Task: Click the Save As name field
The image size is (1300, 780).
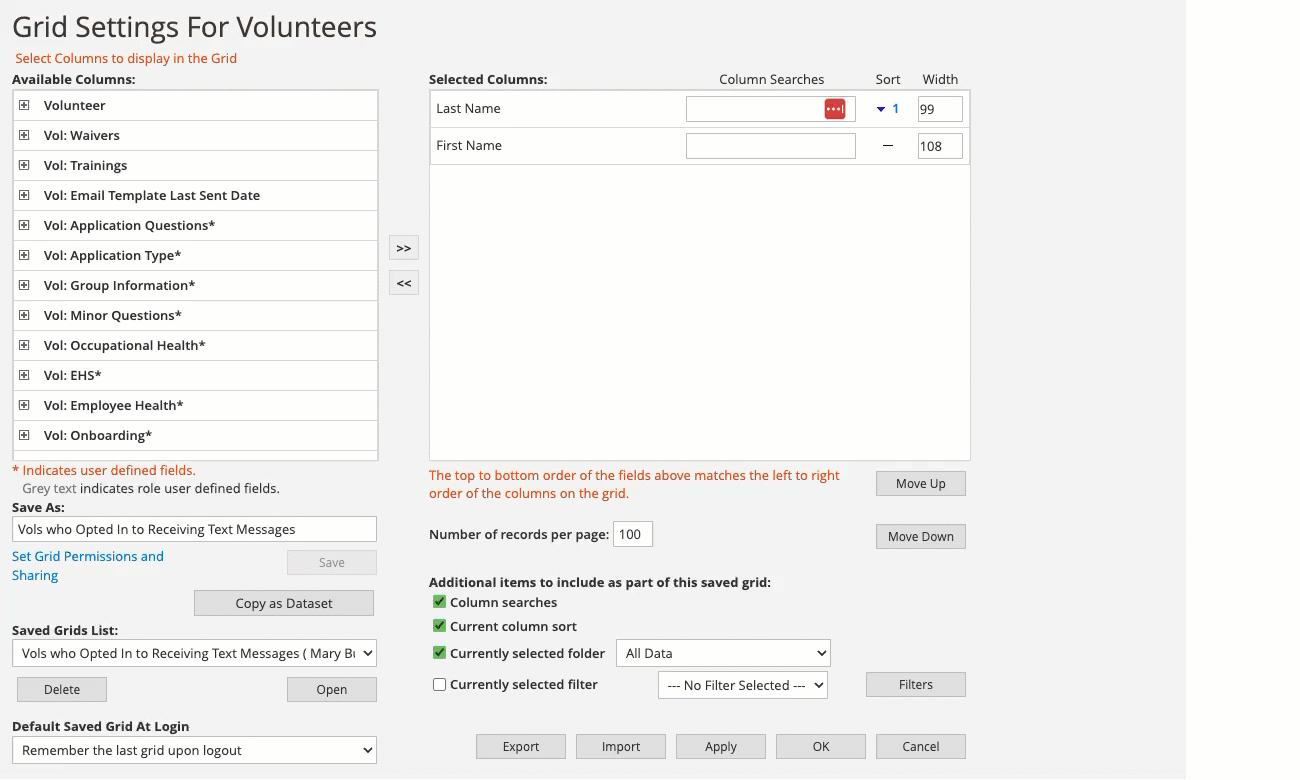Action: coord(194,529)
